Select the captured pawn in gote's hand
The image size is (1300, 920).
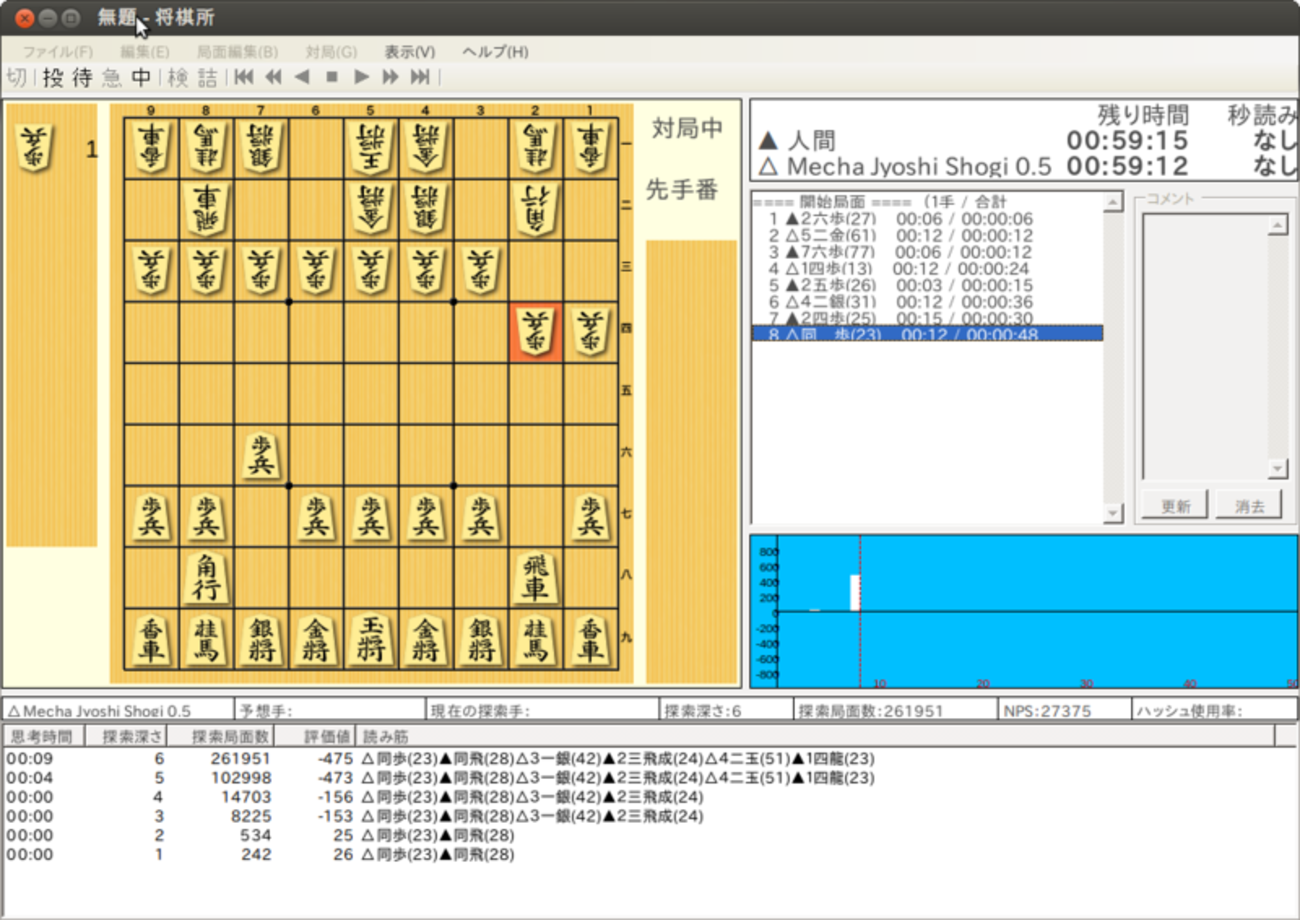[35, 148]
